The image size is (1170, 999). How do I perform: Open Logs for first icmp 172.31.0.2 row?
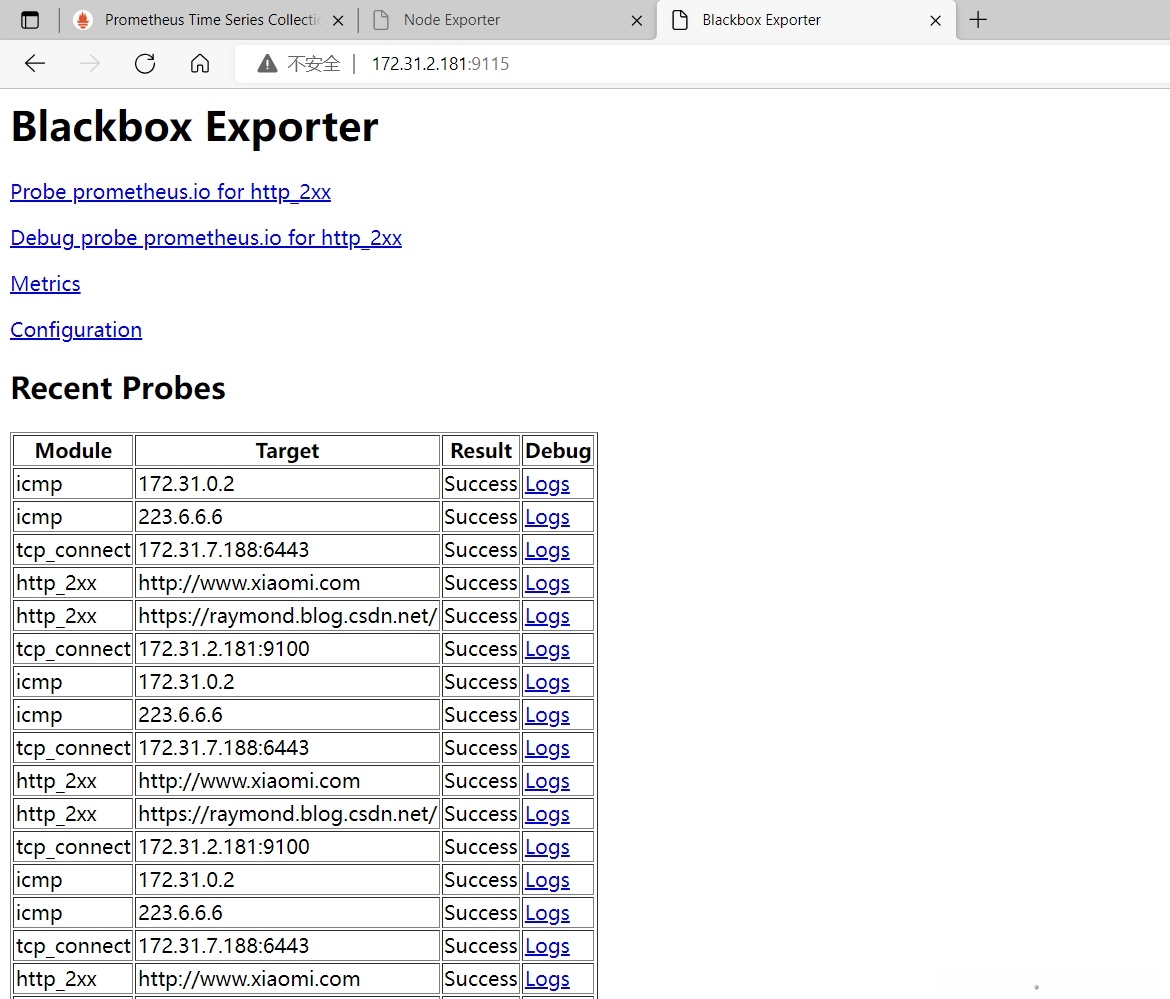[547, 484]
